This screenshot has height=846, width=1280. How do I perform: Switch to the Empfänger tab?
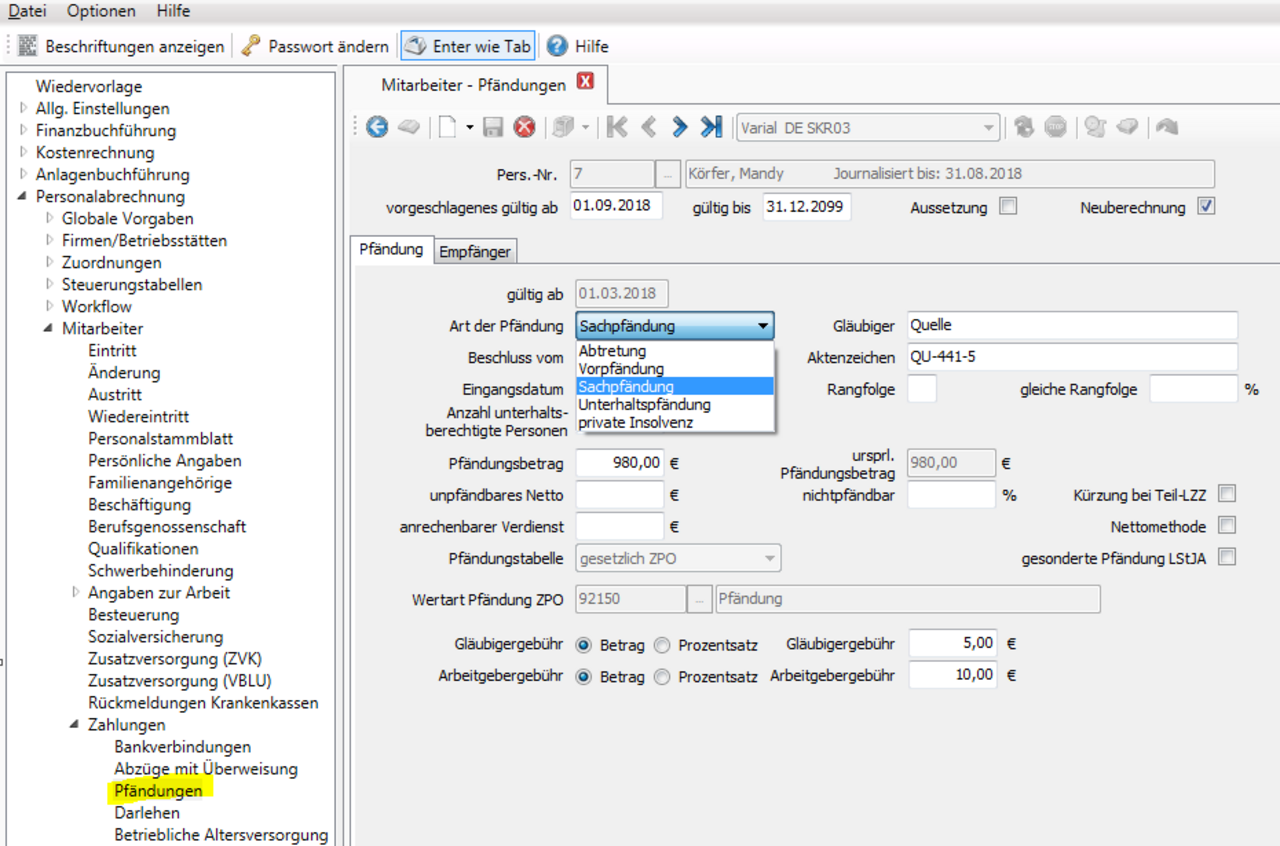point(475,252)
